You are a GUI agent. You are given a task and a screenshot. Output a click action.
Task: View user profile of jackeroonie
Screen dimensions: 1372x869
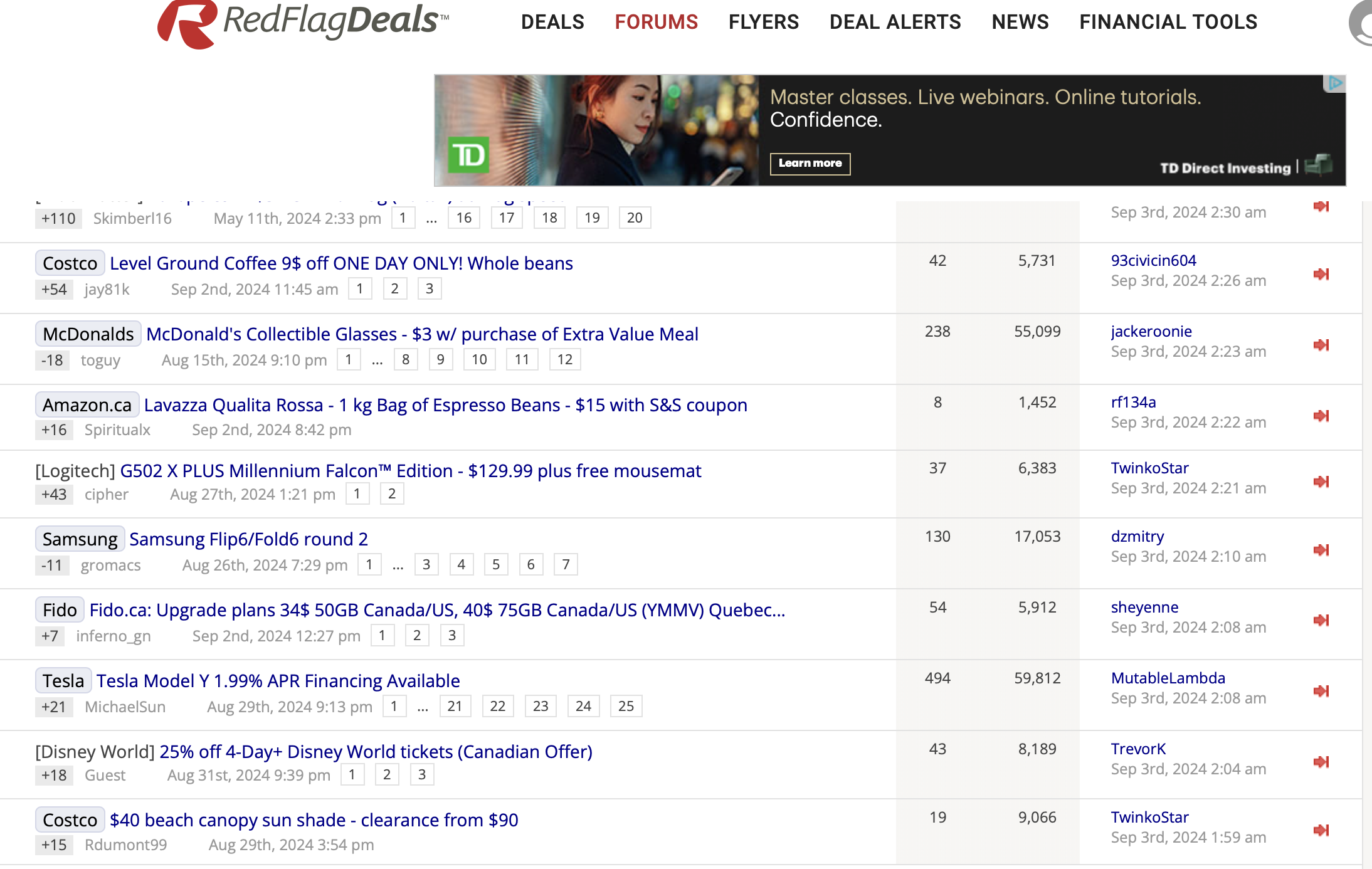coord(1151,331)
